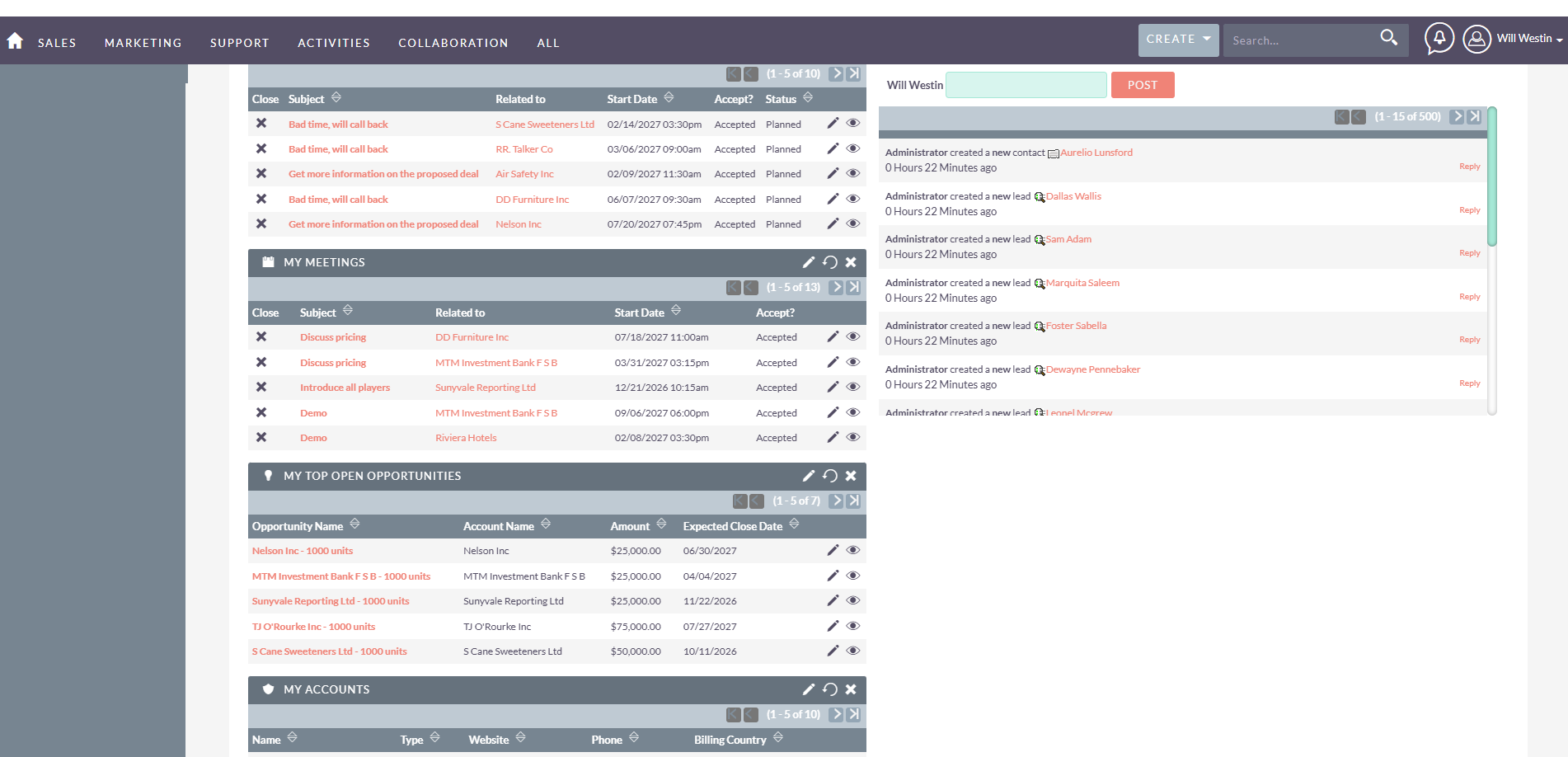Open MTM Investment Bank F S B opportunity link
This screenshot has width=1568, height=757.
[x=341, y=576]
